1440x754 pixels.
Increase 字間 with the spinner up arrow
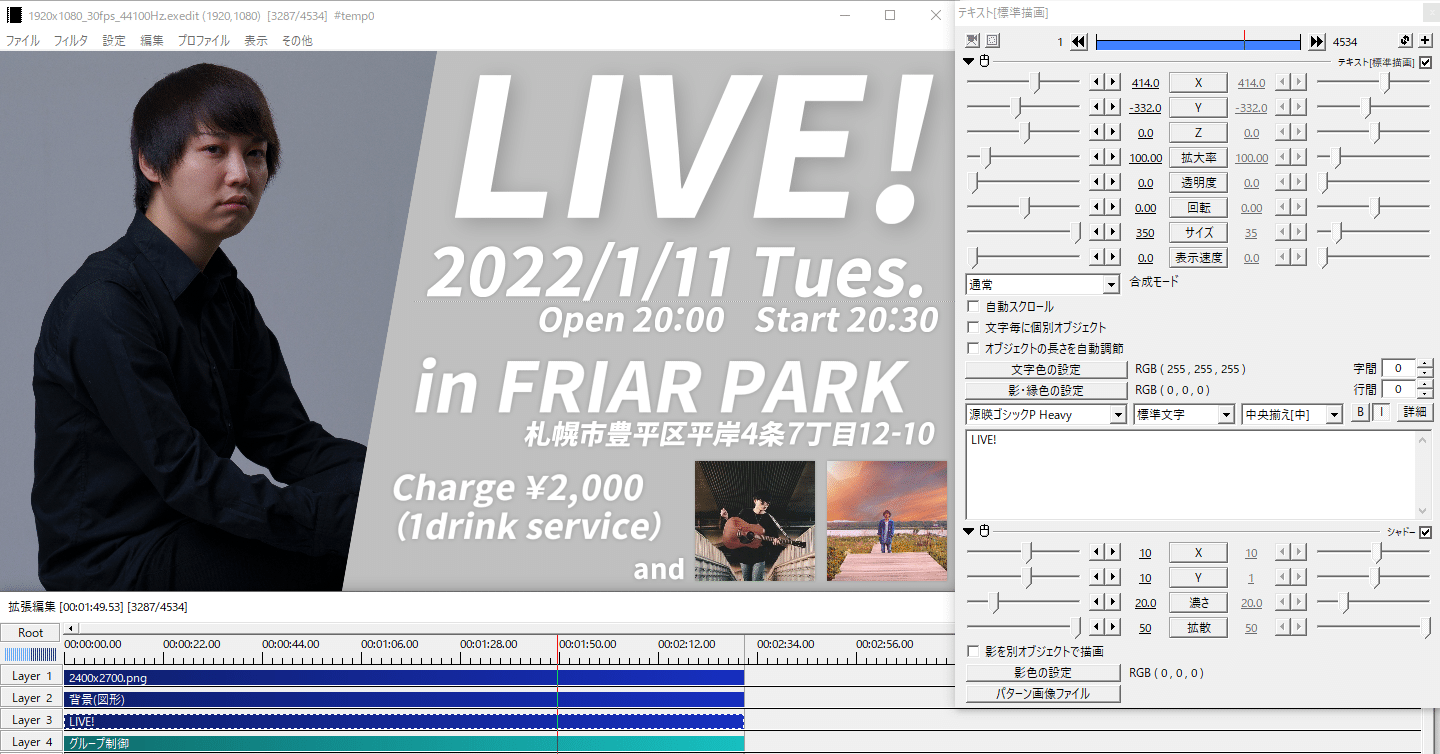(1425, 364)
